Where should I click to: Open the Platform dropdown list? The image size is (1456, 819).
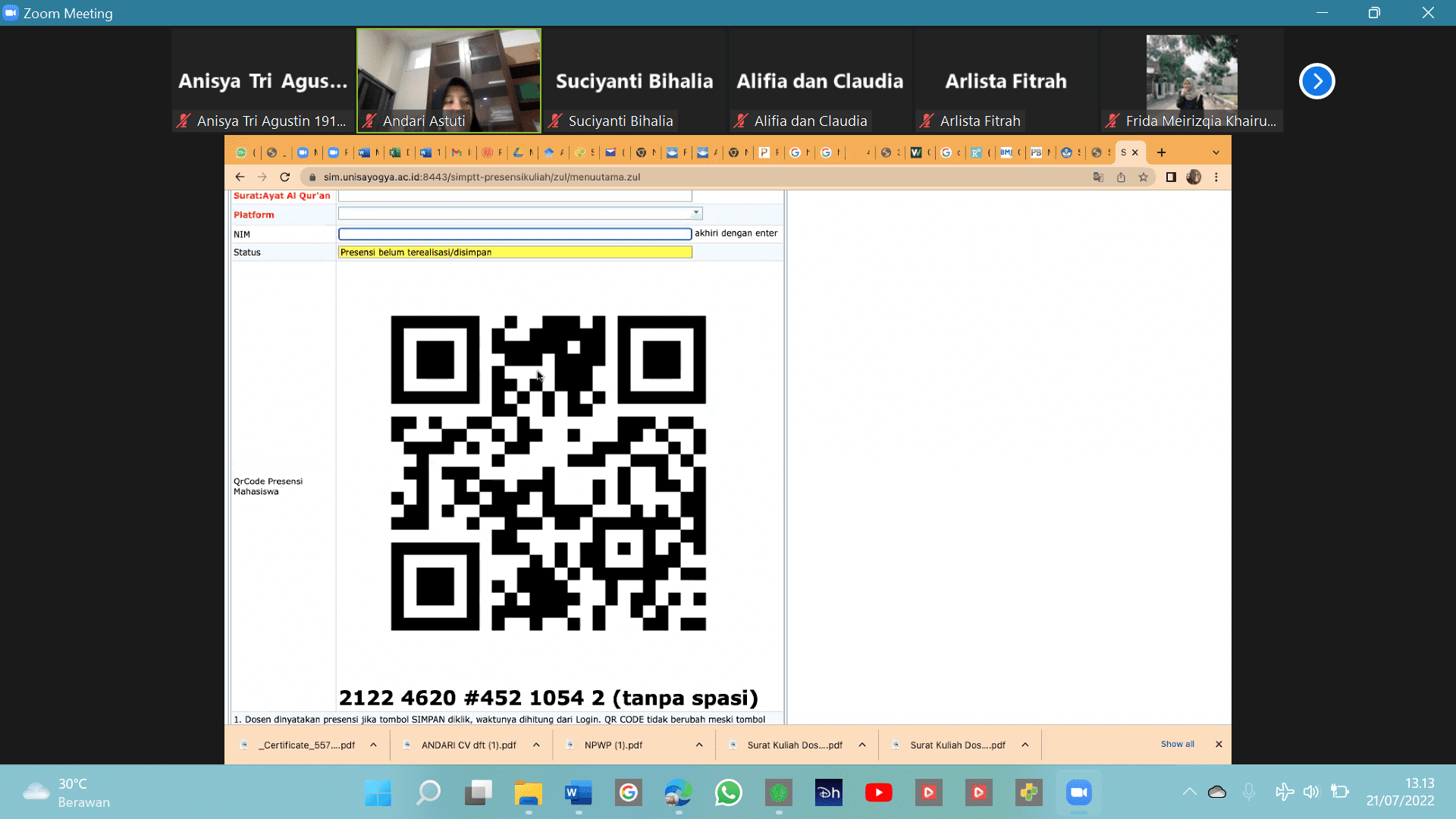click(696, 214)
